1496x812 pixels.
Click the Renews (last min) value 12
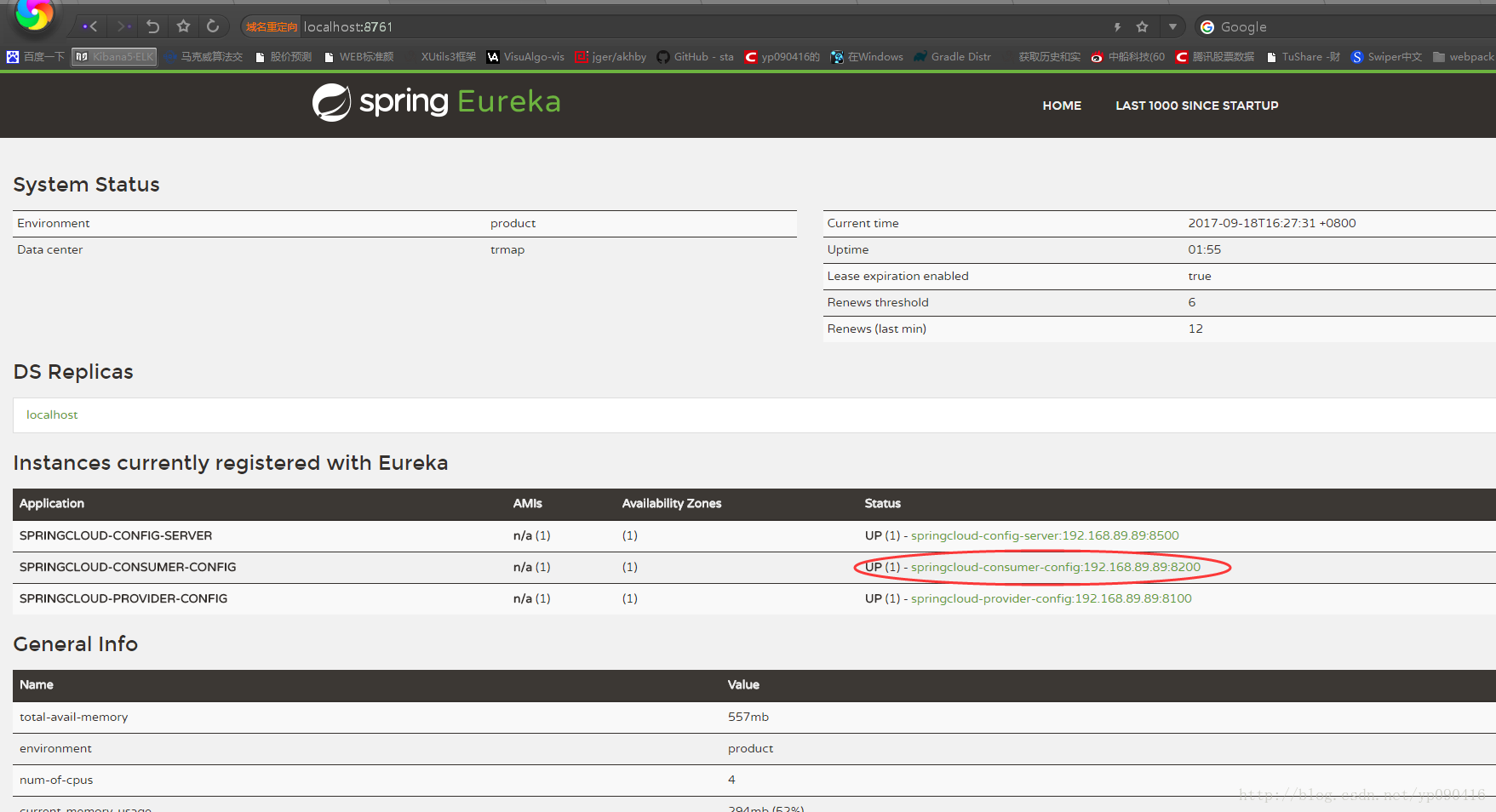pos(1195,329)
